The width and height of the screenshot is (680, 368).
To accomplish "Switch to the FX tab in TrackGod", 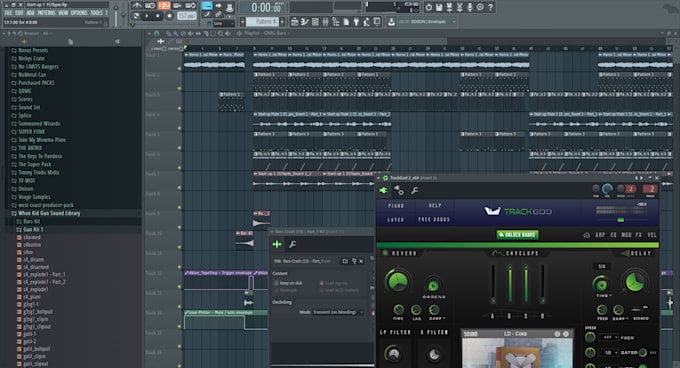I will [639, 235].
